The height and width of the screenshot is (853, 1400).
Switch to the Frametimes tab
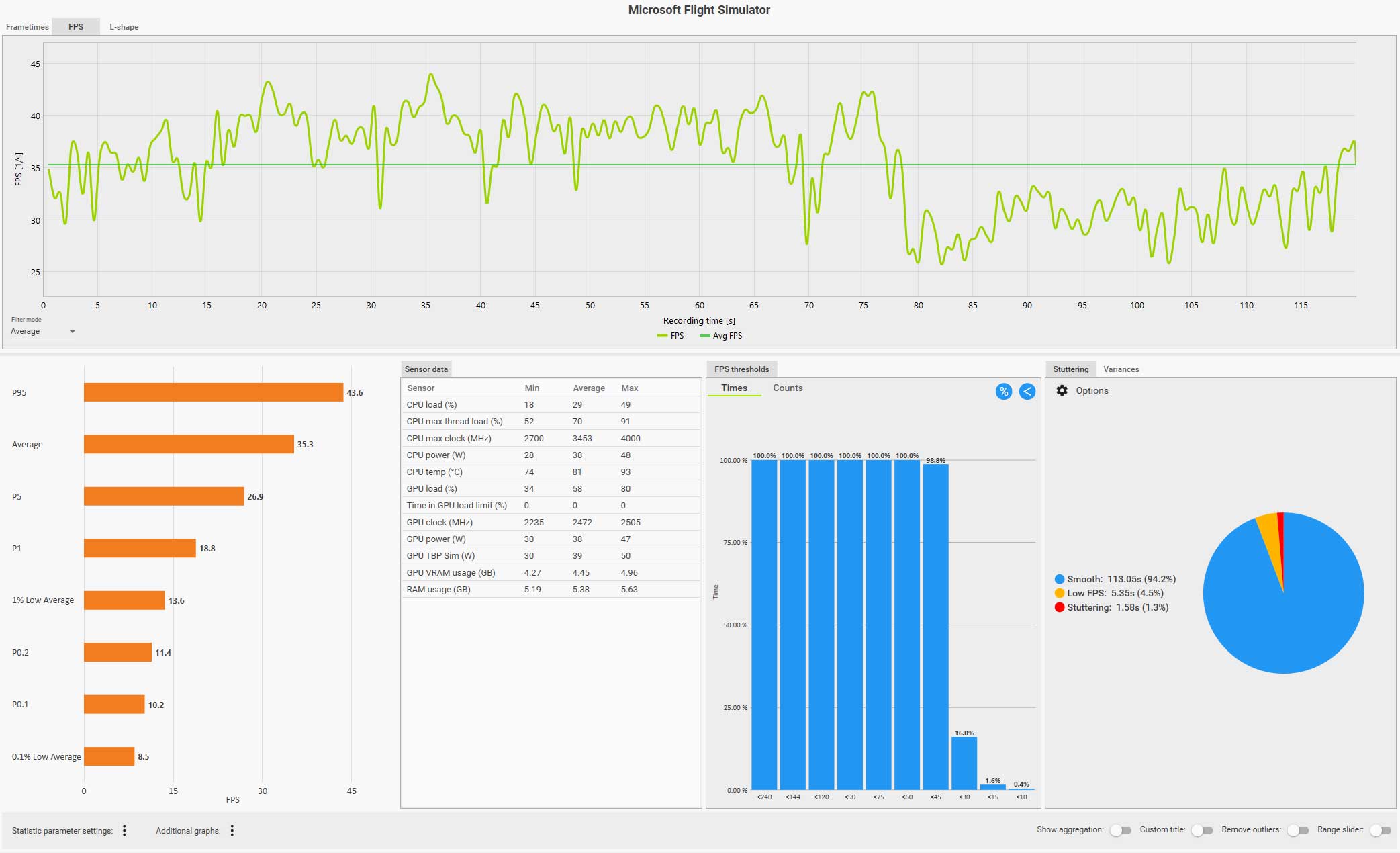click(x=28, y=27)
